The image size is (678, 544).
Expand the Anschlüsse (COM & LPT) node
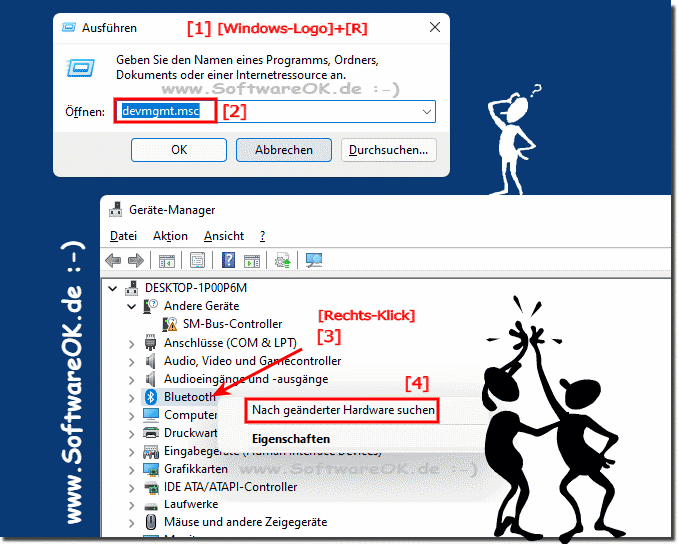pos(131,344)
